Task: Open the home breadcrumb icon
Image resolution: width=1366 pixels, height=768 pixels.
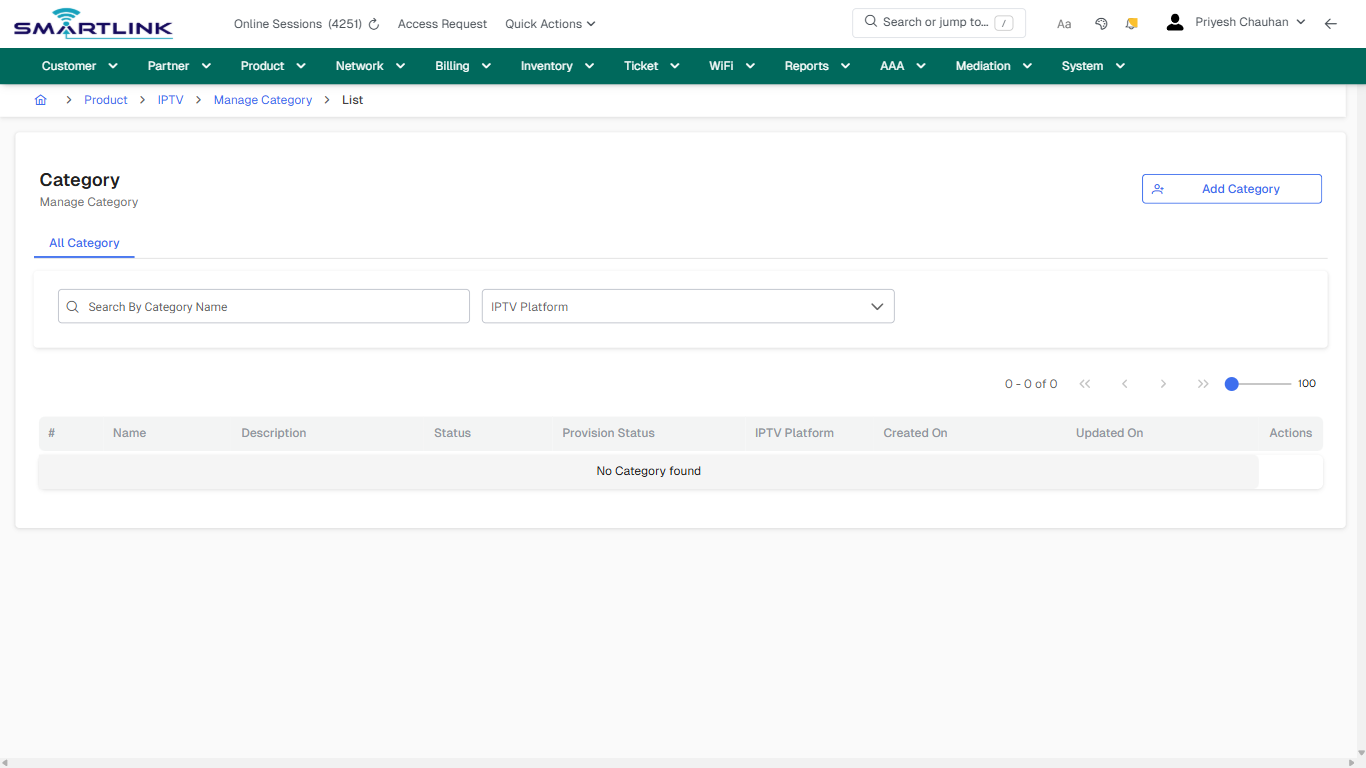Action: coord(41,99)
